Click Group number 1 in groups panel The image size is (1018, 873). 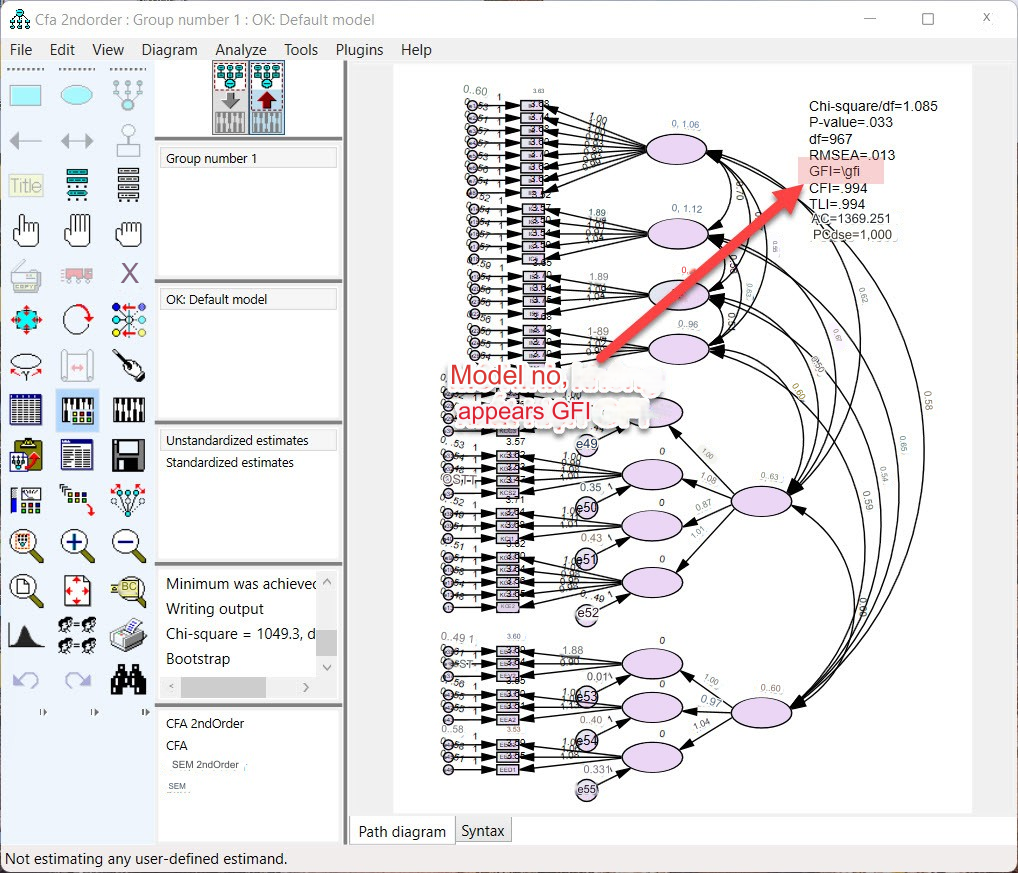[x=212, y=159]
